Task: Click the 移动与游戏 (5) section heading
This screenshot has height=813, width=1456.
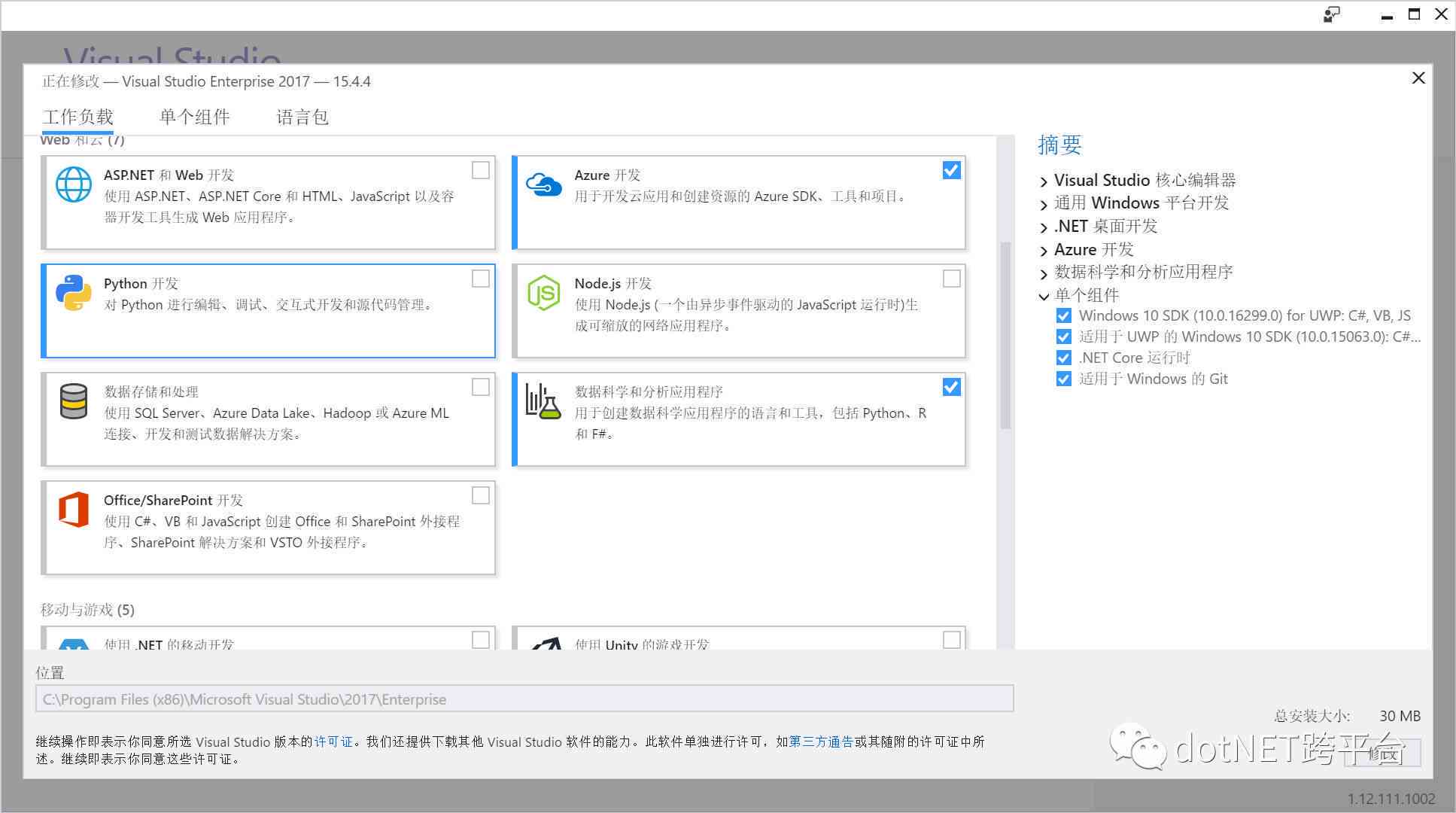Action: pos(87,610)
